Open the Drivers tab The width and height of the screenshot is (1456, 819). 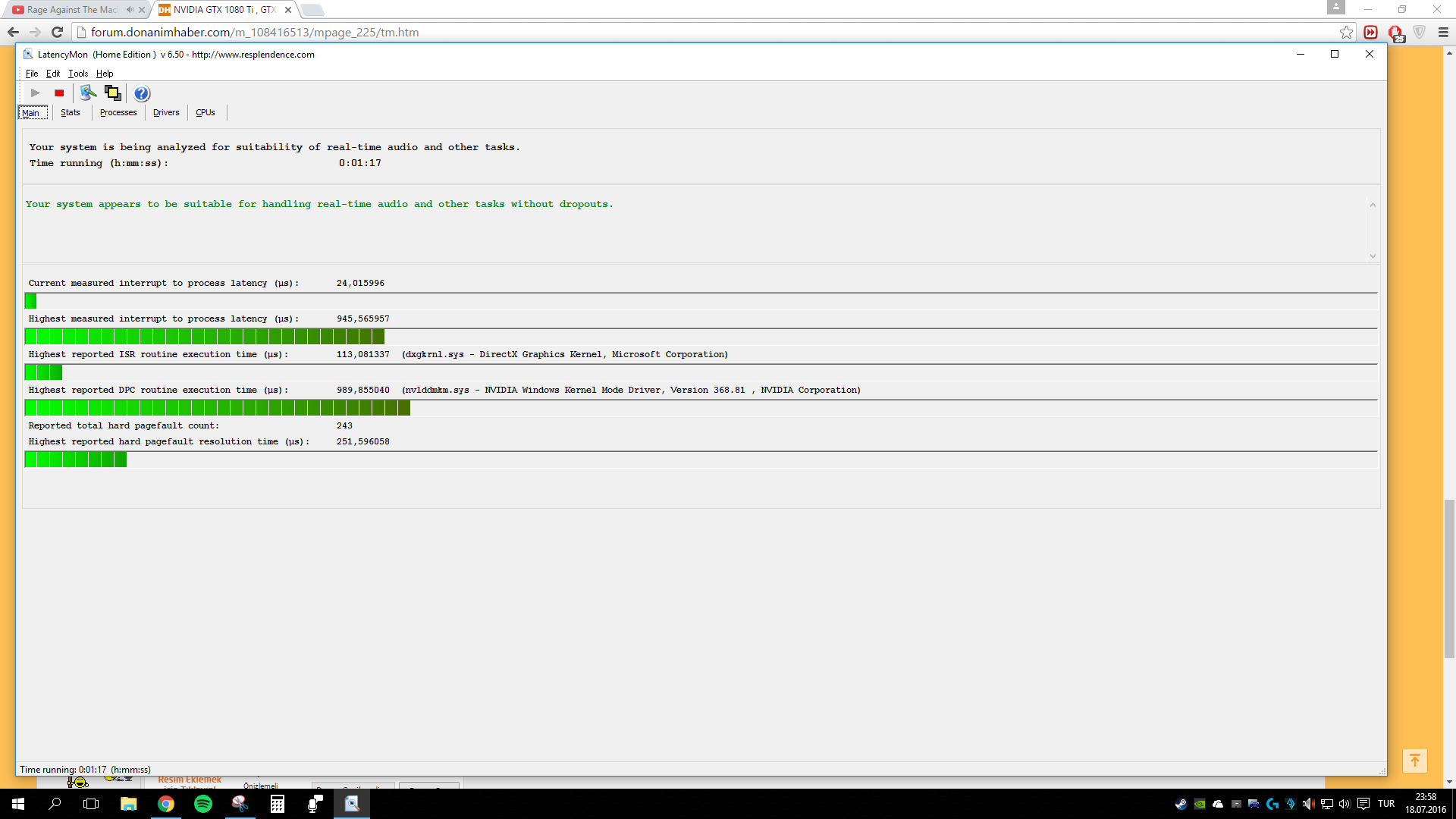tap(166, 112)
